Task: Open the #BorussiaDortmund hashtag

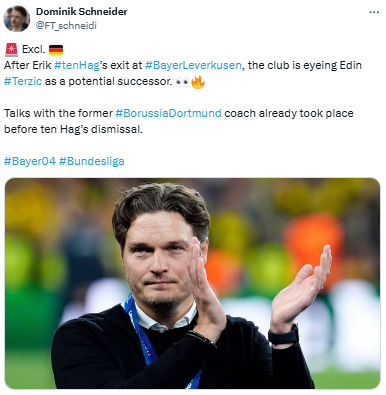Action: coord(168,113)
